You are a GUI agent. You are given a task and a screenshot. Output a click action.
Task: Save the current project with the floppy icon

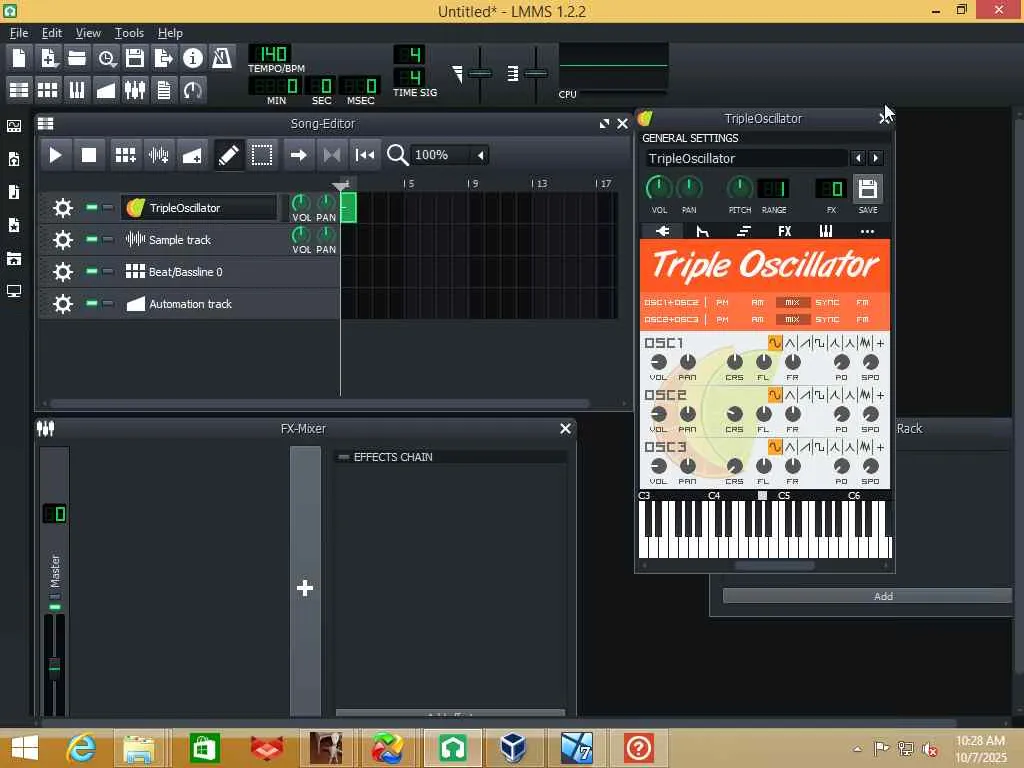tap(135, 58)
